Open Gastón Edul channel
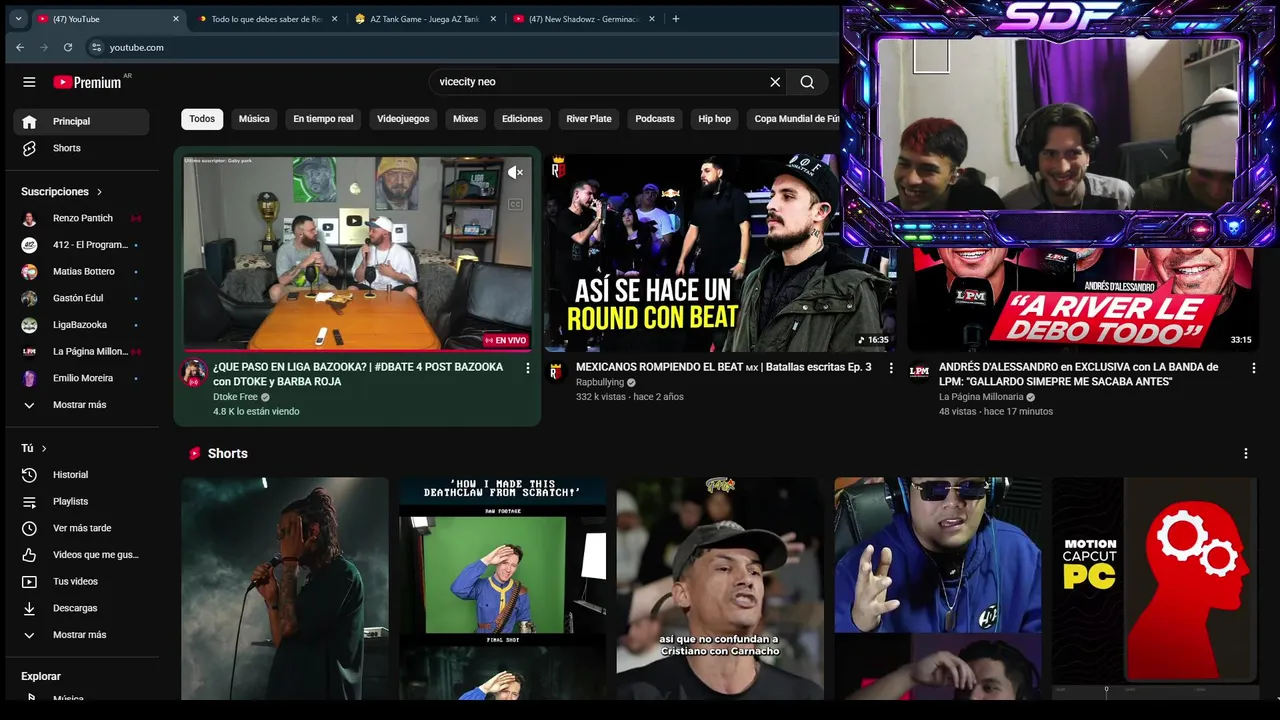 81,298
